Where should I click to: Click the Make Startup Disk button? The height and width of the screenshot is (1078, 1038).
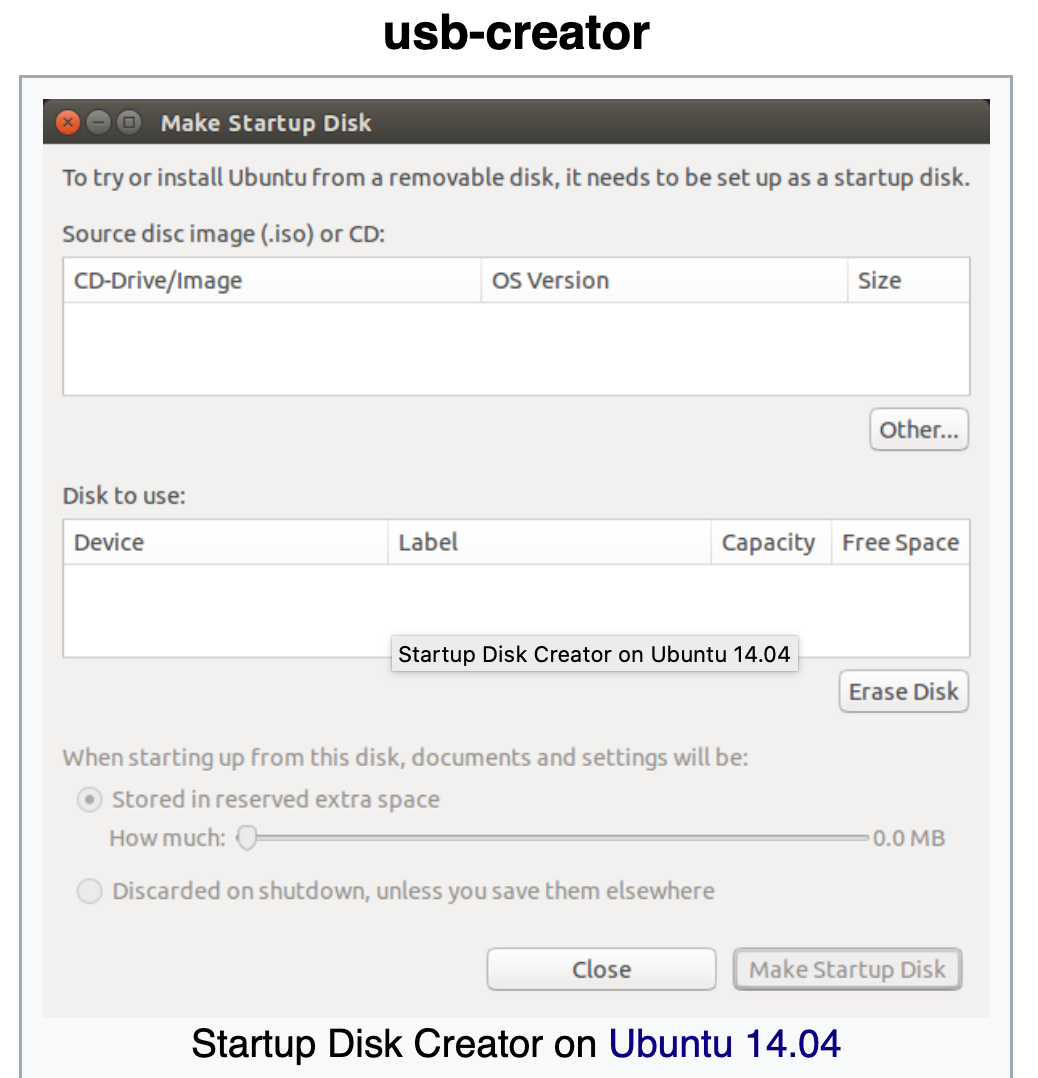coord(847,969)
